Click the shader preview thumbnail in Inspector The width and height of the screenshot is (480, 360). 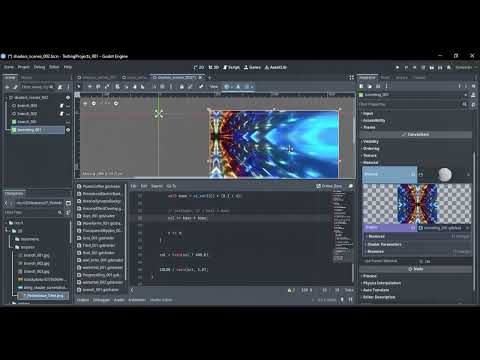417,204
